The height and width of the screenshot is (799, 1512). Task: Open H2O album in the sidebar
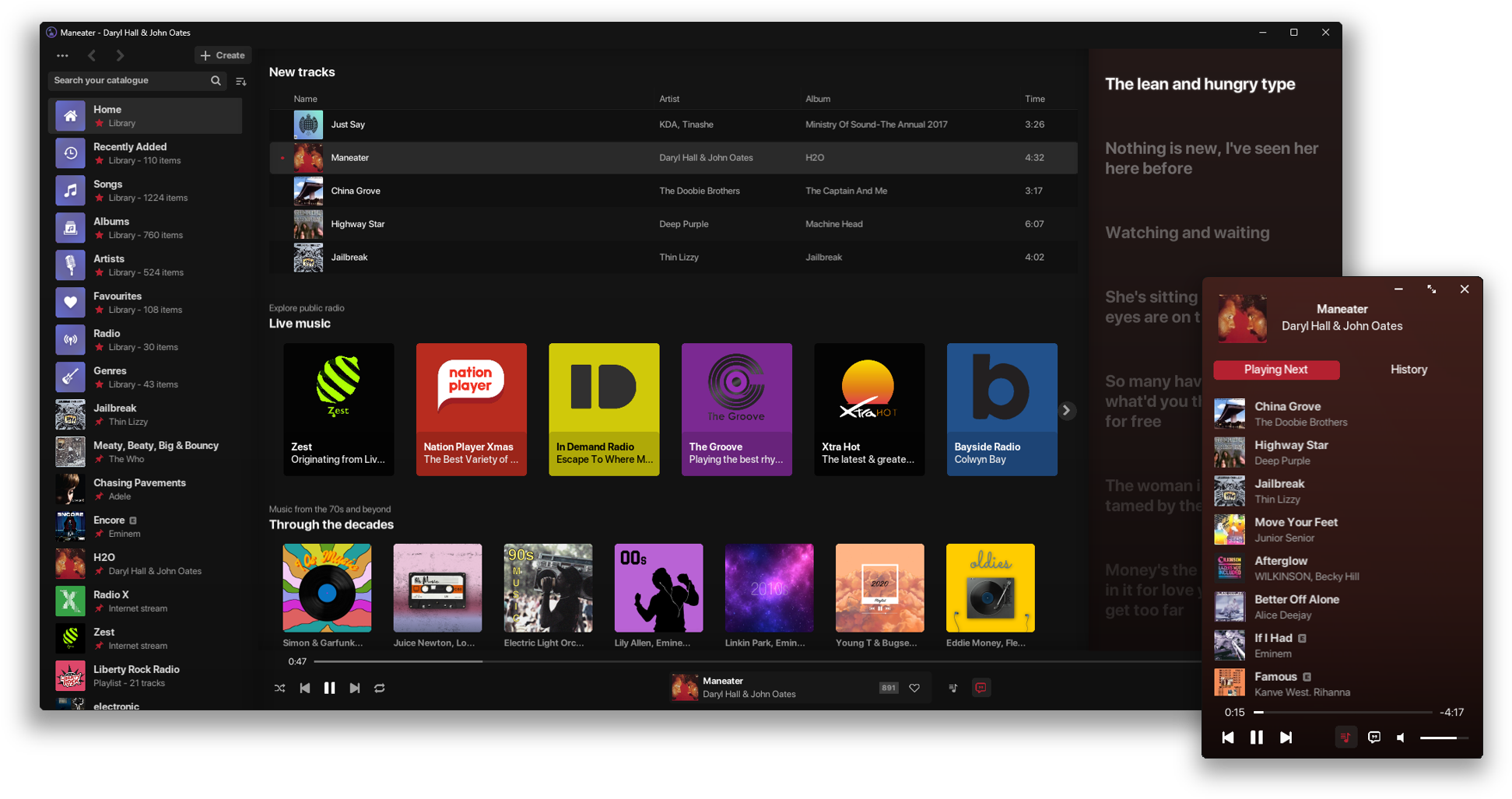145,564
